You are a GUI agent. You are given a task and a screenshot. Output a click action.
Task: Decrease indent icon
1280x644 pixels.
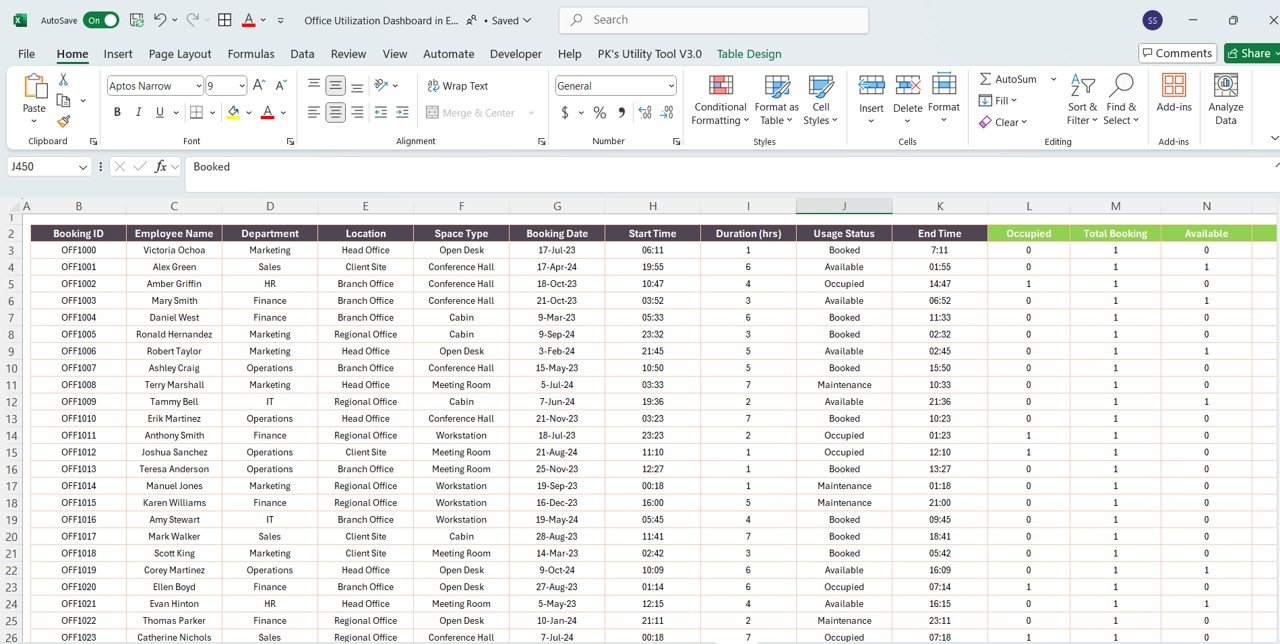pyautogui.click(x=381, y=113)
